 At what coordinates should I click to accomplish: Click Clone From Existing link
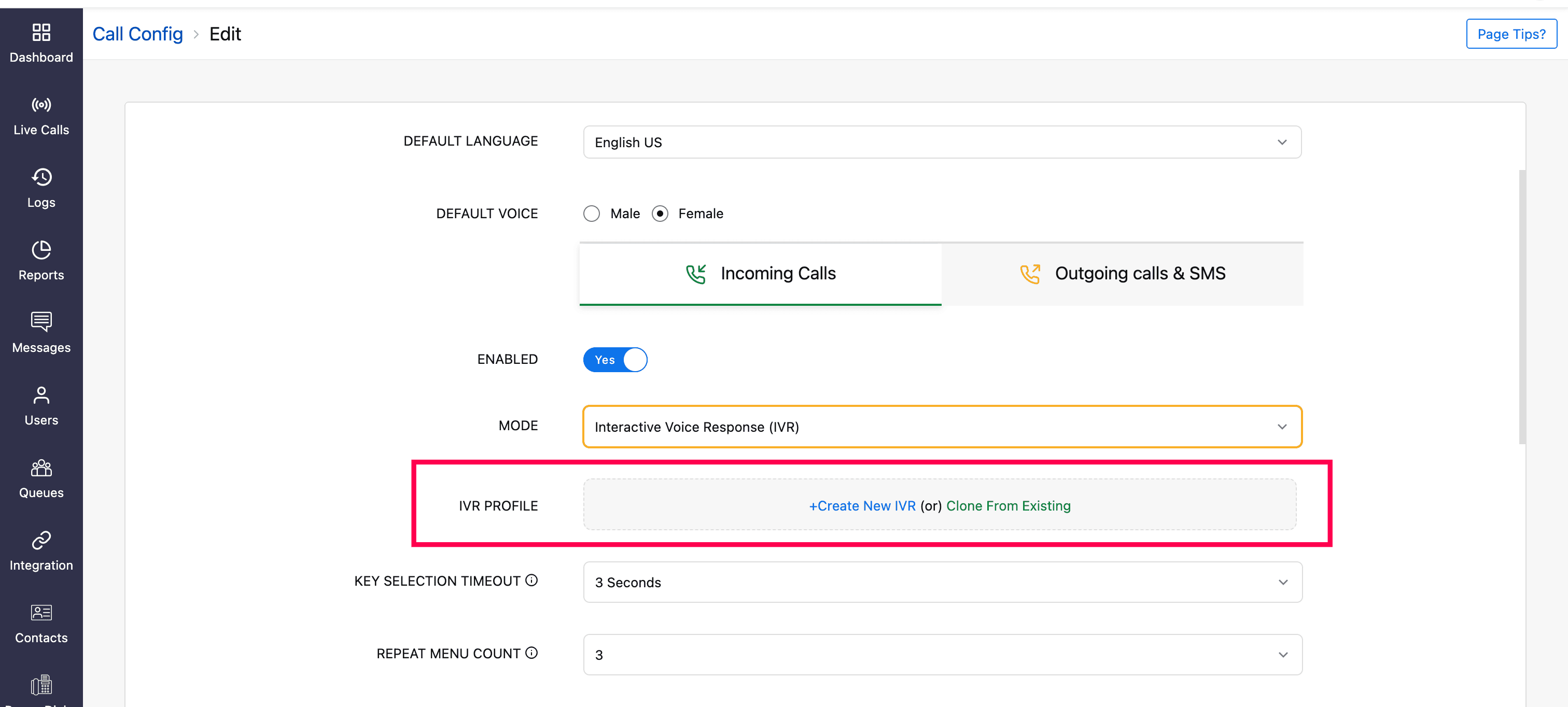(x=1008, y=505)
